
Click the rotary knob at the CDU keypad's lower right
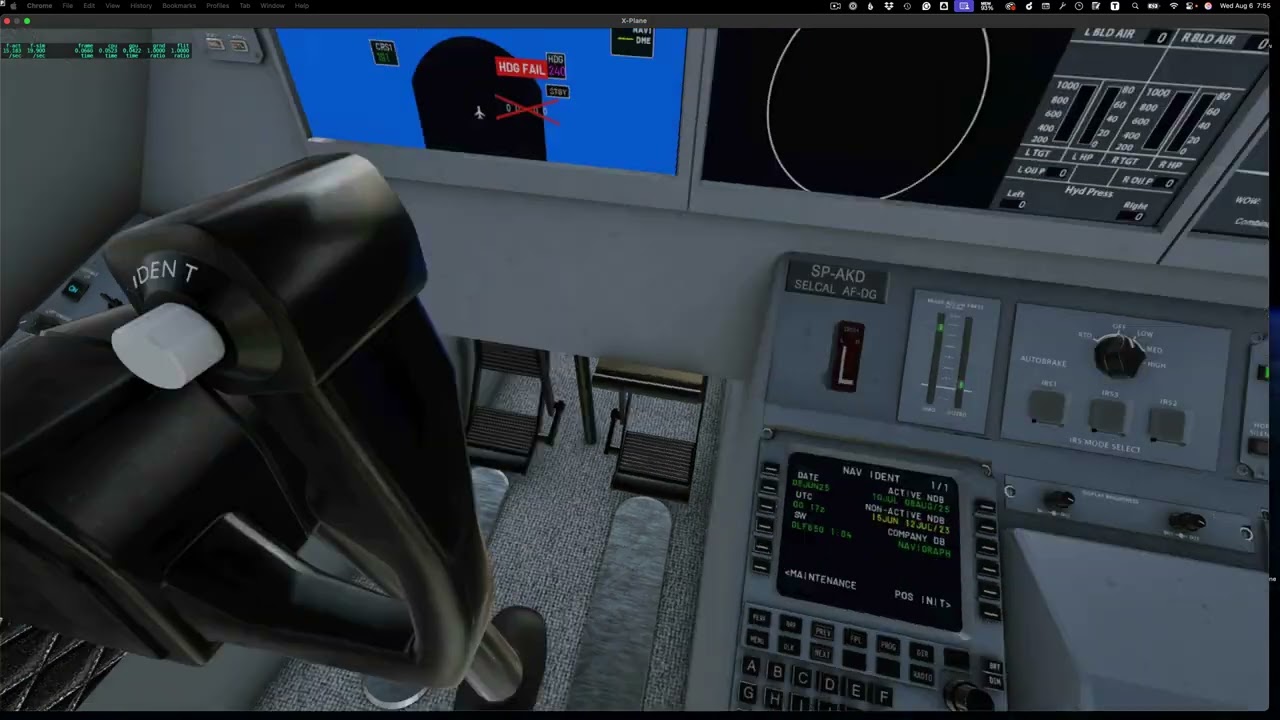[x=968, y=695]
